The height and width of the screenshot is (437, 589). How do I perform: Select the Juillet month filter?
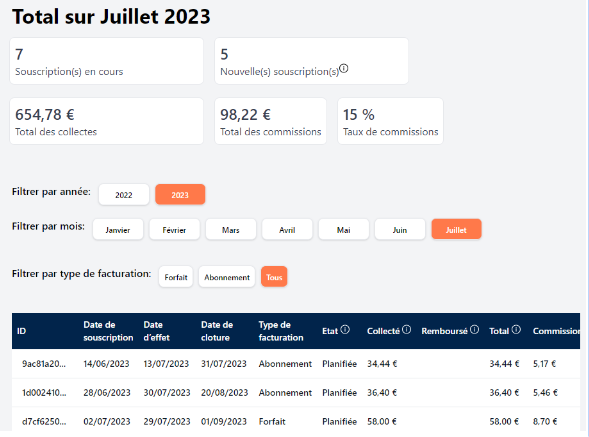pyautogui.click(x=456, y=230)
